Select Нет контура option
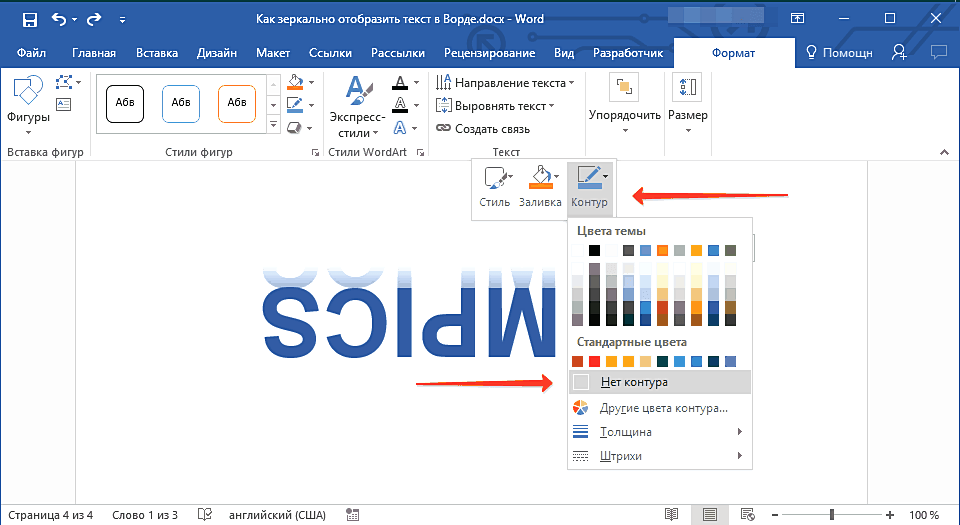The width and height of the screenshot is (960, 525). point(634,382)
